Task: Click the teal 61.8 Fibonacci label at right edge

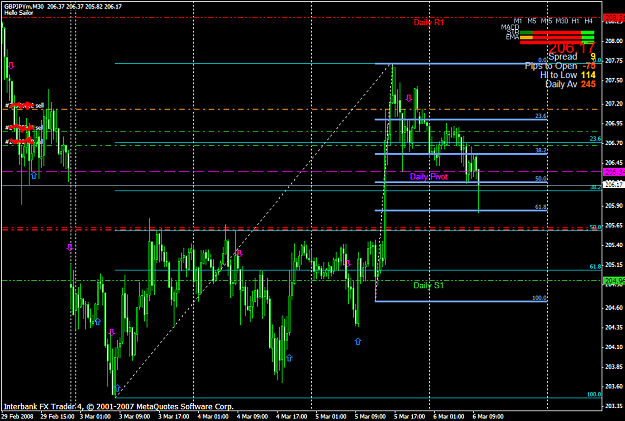Action: pos(596,267)
